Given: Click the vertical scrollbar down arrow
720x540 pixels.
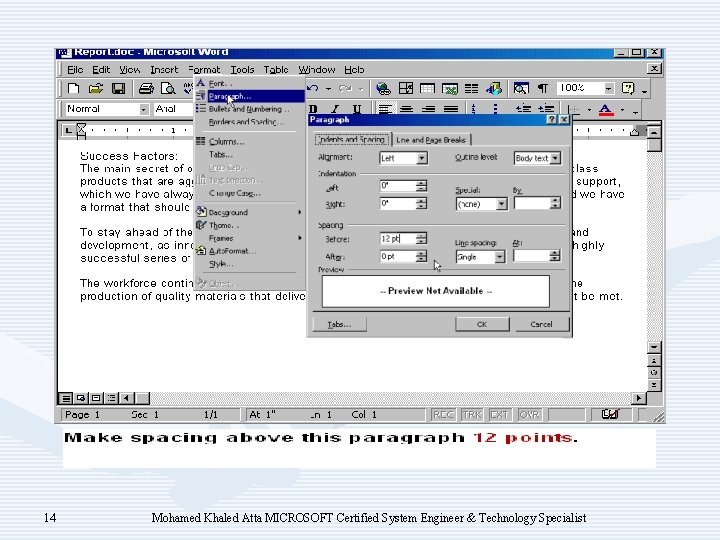Looking at the screenshot, I should pyautogui.click(x=654, y=347).
